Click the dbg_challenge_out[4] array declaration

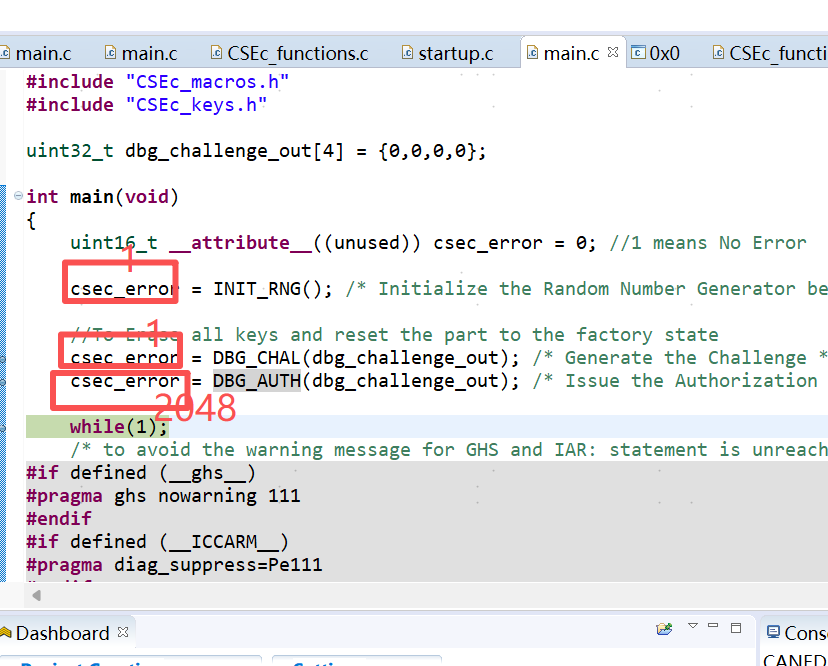click(x=234, y=151)
